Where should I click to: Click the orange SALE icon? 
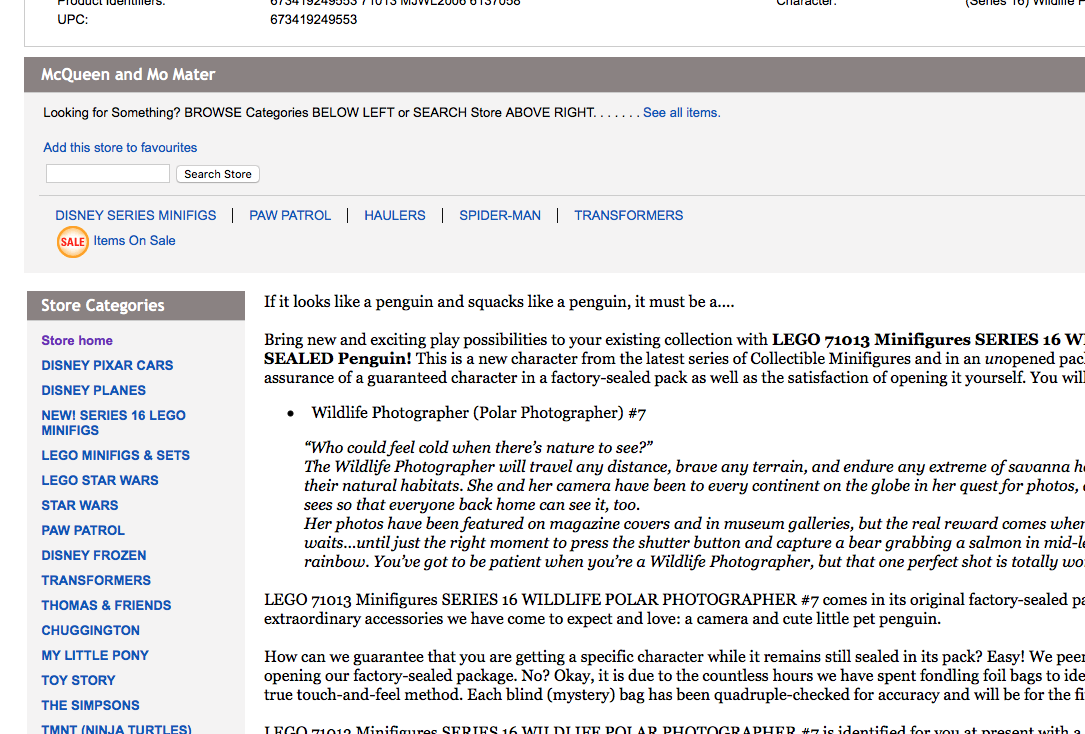(x=73, y=241)
